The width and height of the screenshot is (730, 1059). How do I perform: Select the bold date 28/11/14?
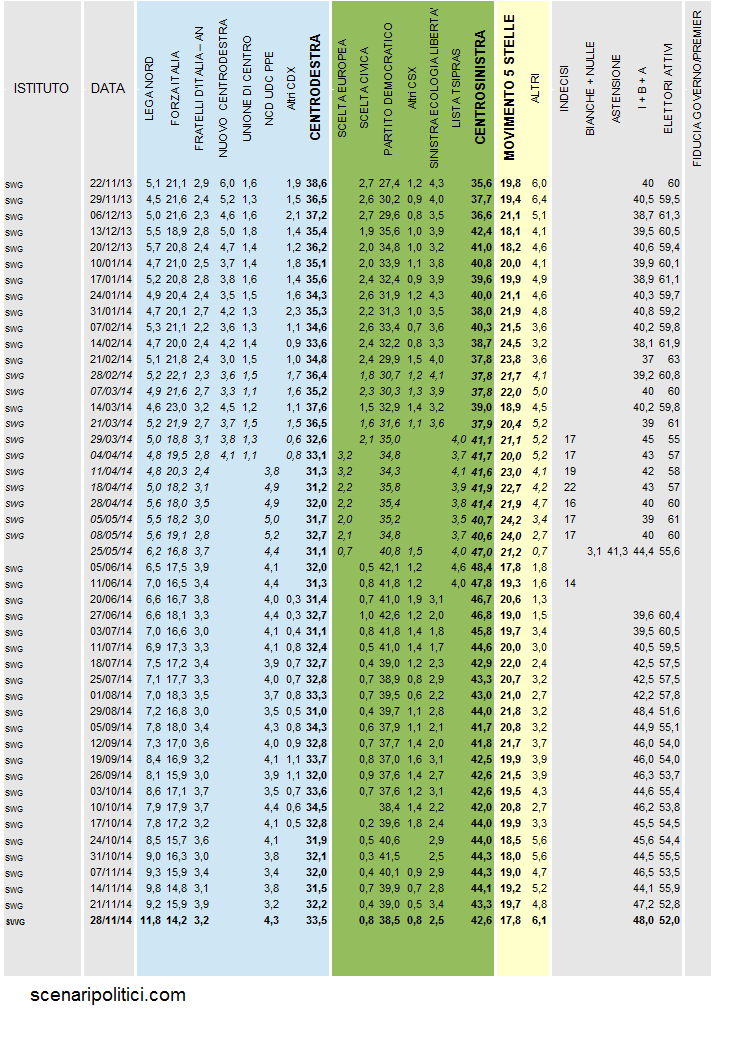point(111,920)
